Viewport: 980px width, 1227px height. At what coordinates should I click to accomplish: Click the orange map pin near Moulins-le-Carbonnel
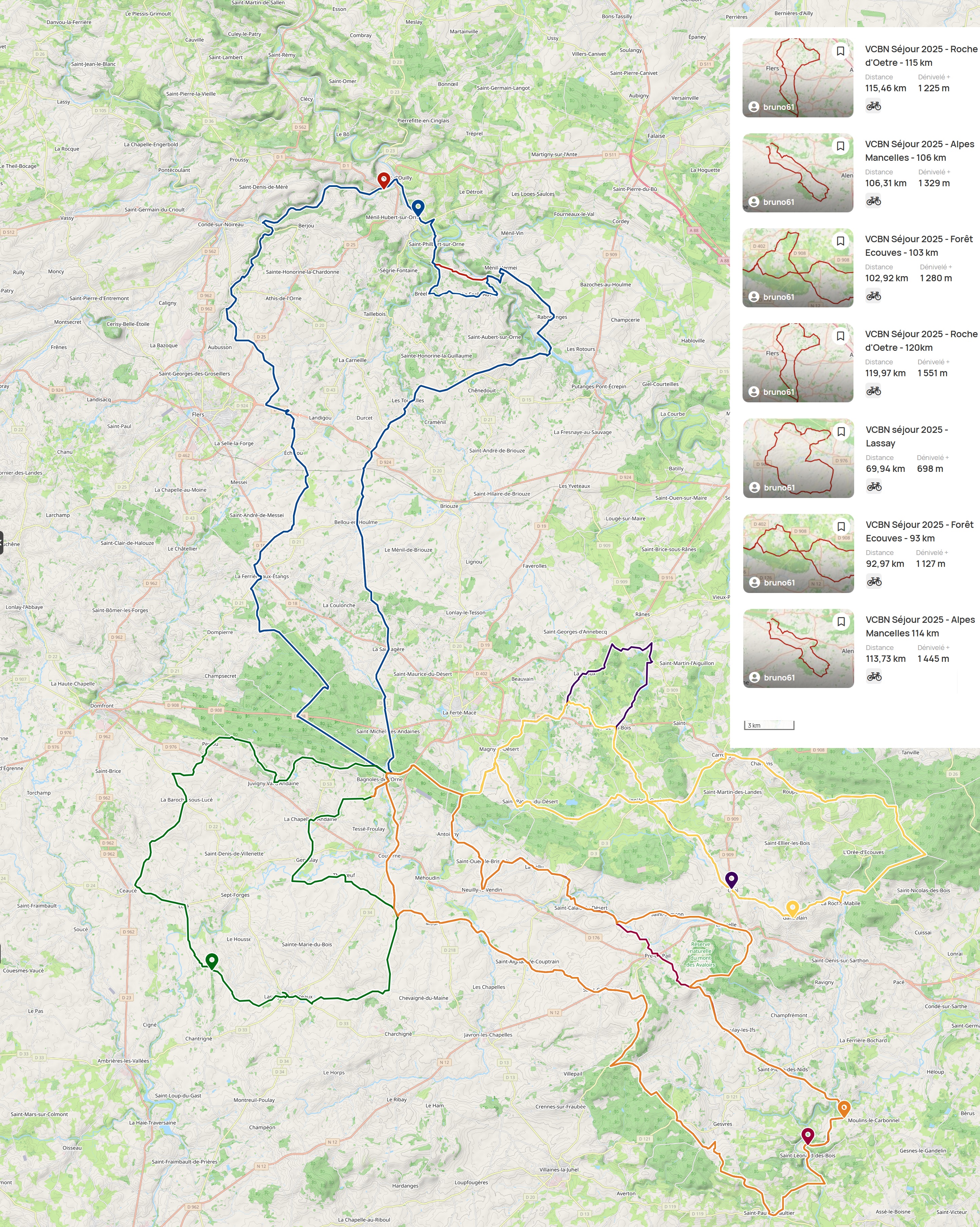pyautogui.click(x=844, y=1108)
